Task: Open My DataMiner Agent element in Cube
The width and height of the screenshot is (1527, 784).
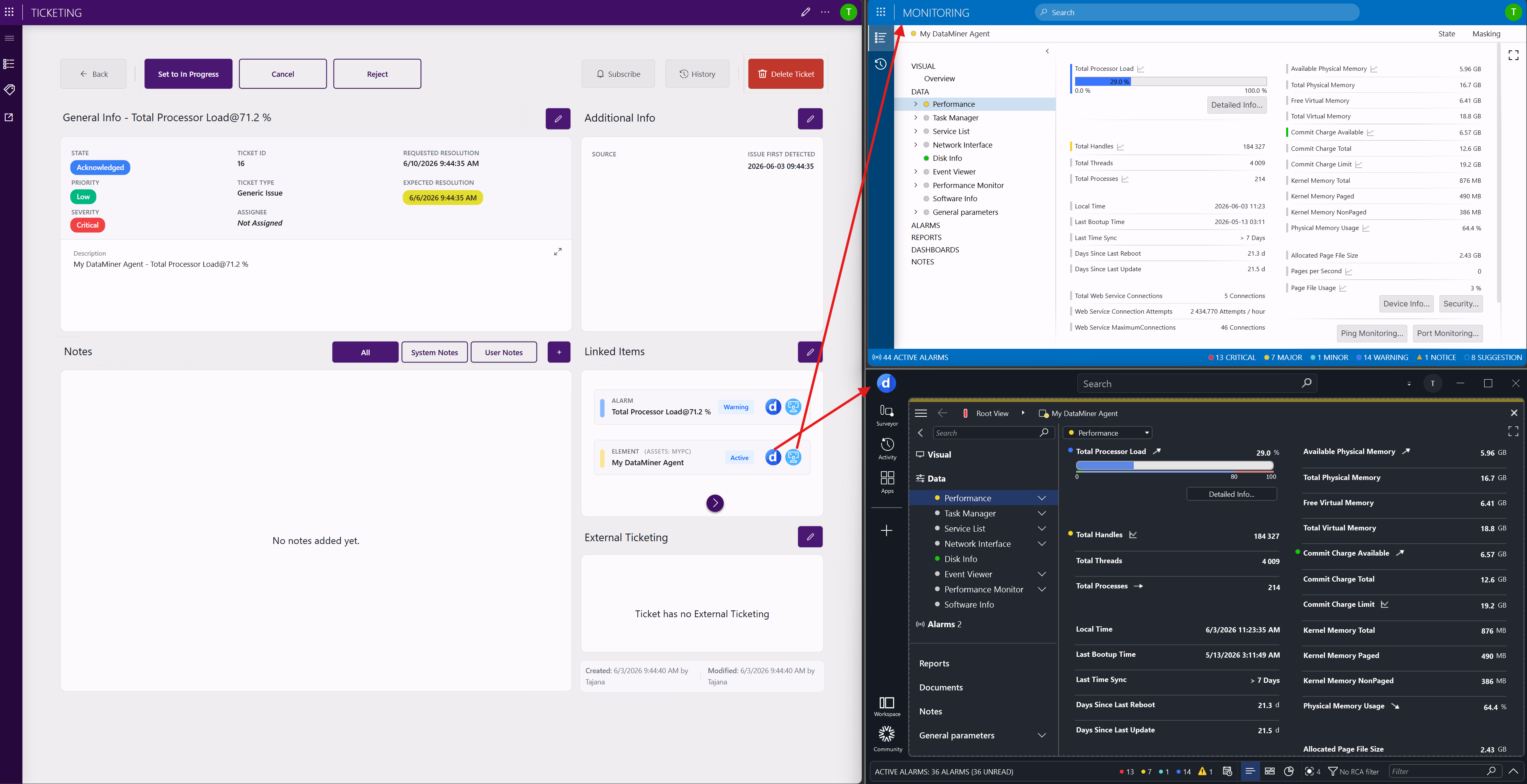Action: (x=773, y=457)
